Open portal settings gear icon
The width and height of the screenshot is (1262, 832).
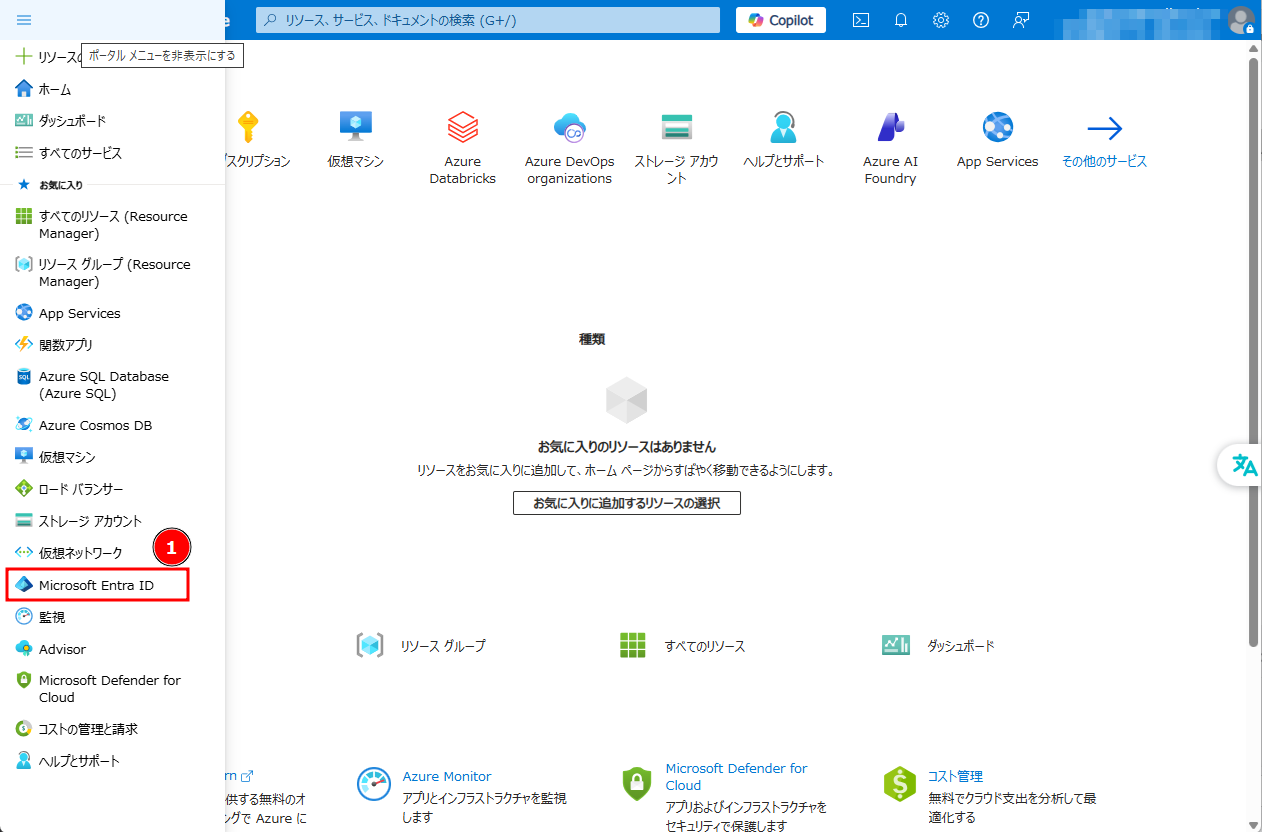[x=941, y=20]
